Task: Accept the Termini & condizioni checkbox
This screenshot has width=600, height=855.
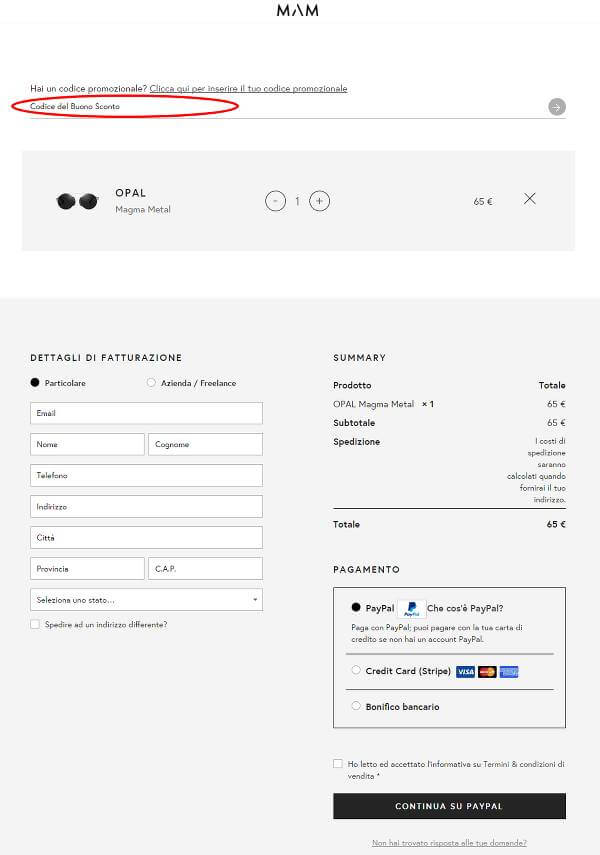Action: click(338, 764)
